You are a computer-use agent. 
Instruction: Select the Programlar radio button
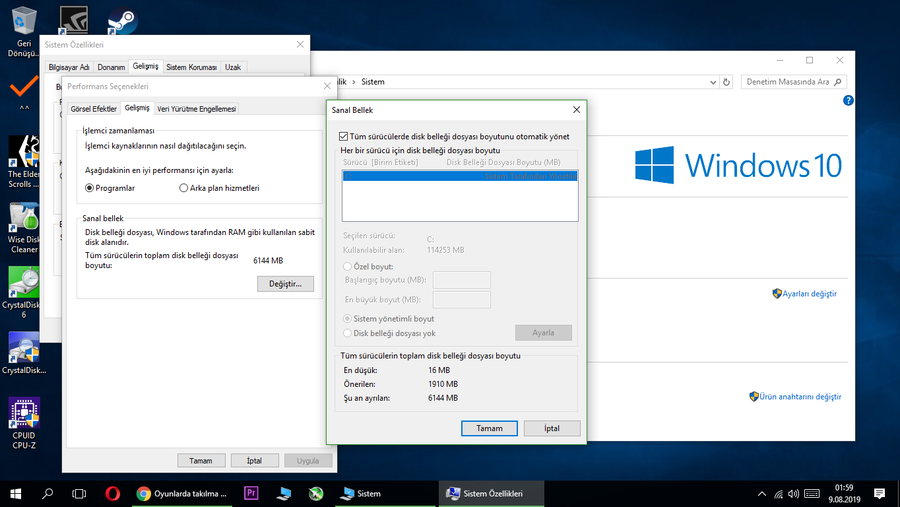(x=90, y=188)
